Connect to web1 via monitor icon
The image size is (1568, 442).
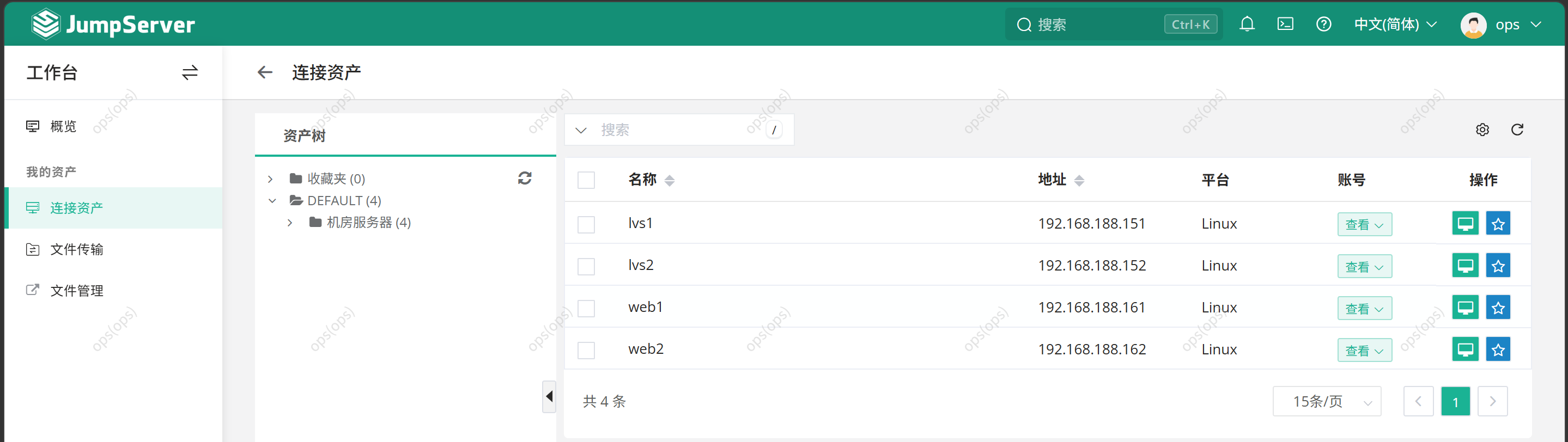tap(1465, 307)
